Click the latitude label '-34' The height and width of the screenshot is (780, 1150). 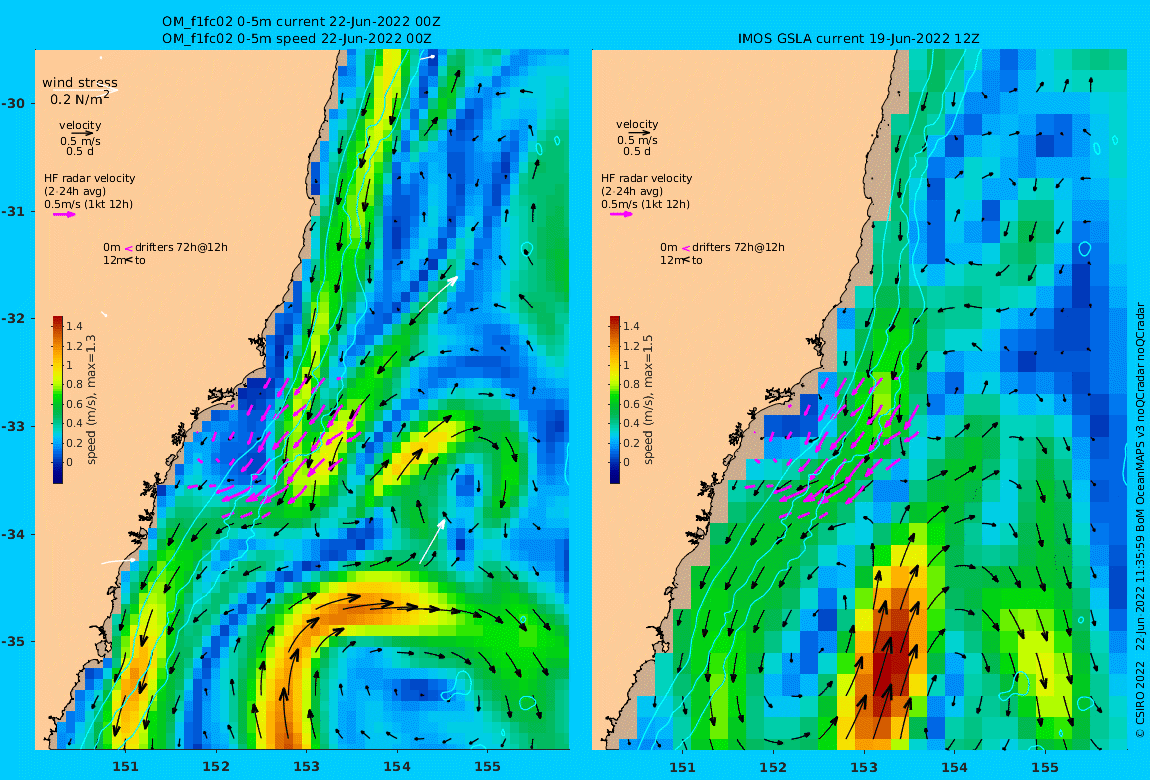click(12, 534)
